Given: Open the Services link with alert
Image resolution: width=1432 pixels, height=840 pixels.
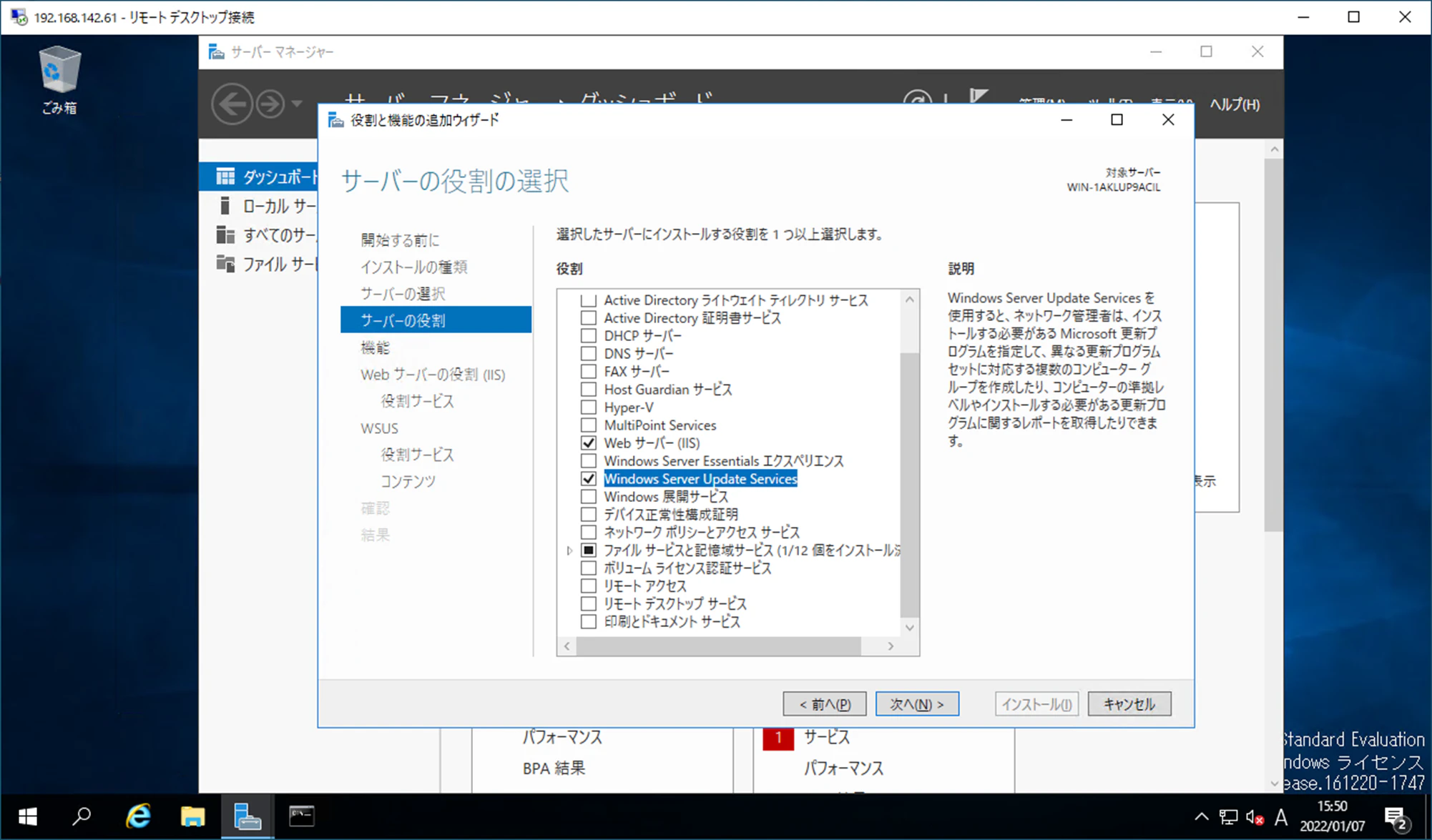Looking at the screenshot, I should click(x=826, y=737).
